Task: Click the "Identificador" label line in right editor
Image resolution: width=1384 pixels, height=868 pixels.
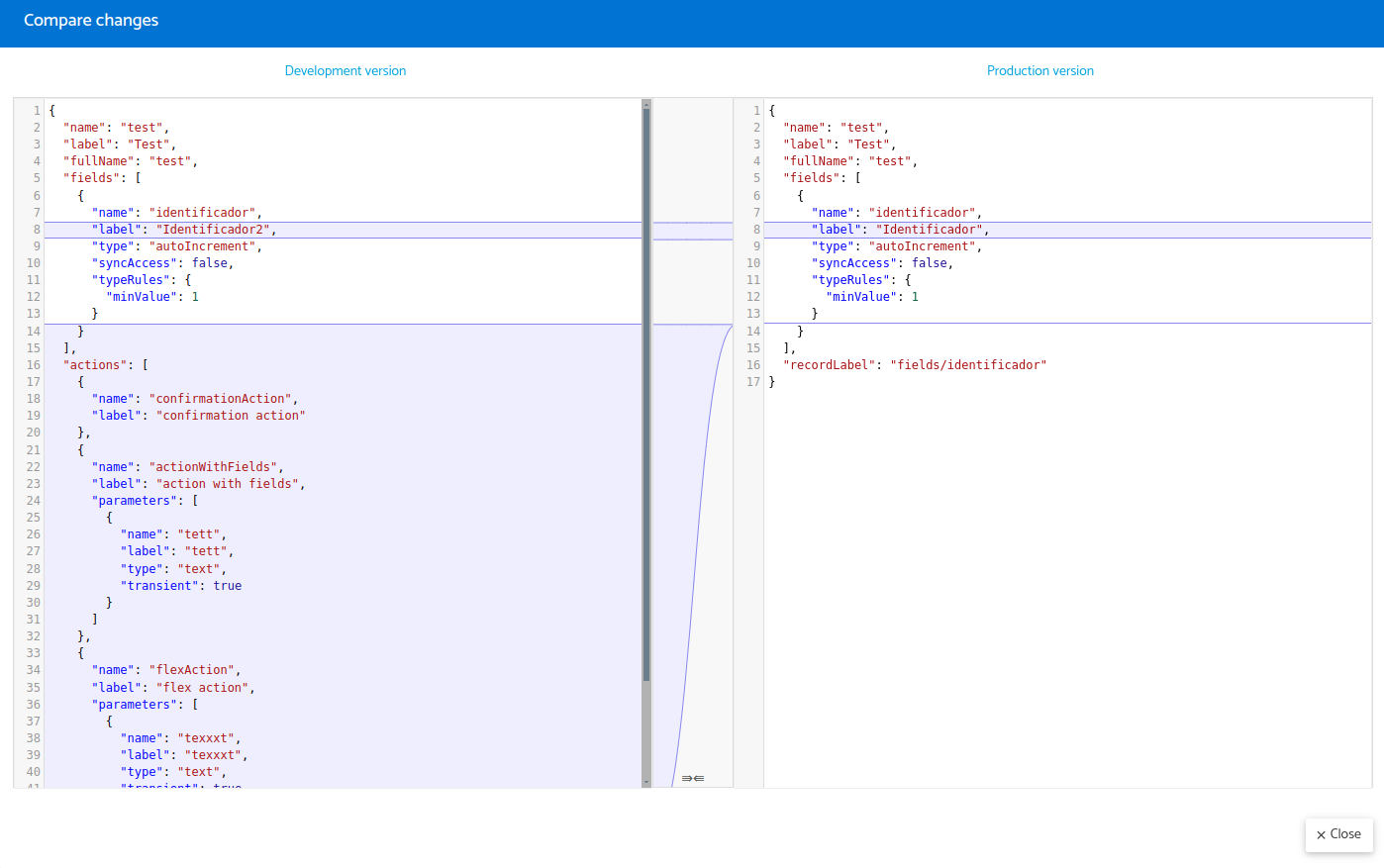Action: (1067, 230)
